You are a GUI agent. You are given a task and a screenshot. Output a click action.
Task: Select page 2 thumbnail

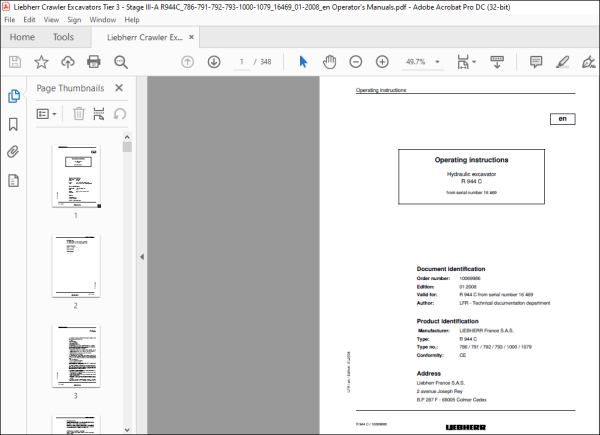point(76,266)
